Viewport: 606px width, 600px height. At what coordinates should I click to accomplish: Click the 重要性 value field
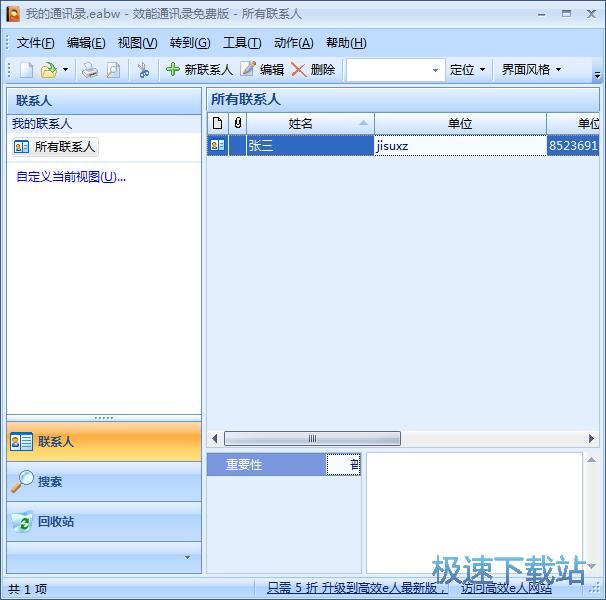point(344,464)
